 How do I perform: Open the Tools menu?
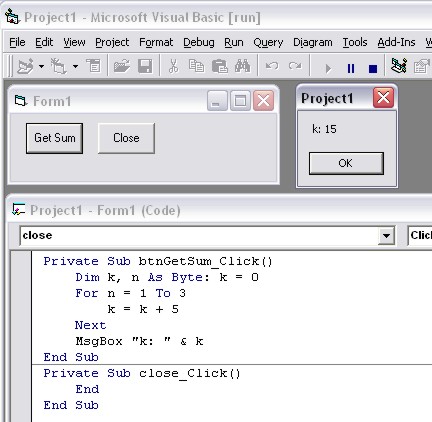click(355, 42)
